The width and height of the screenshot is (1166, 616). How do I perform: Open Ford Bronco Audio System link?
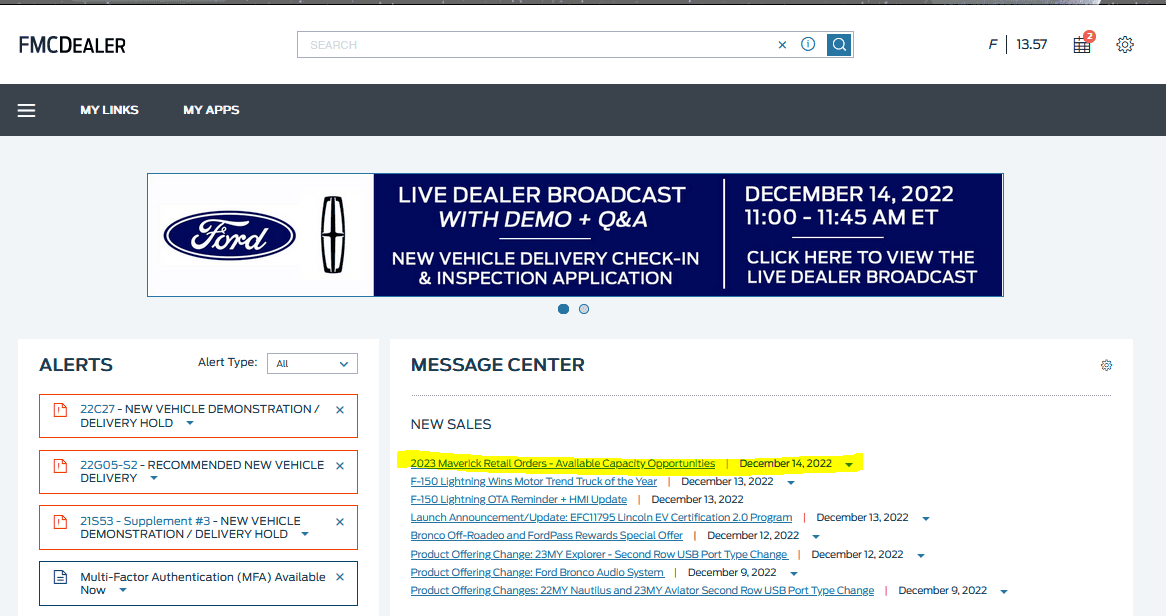pyautogui.click(x=537, y=572)
